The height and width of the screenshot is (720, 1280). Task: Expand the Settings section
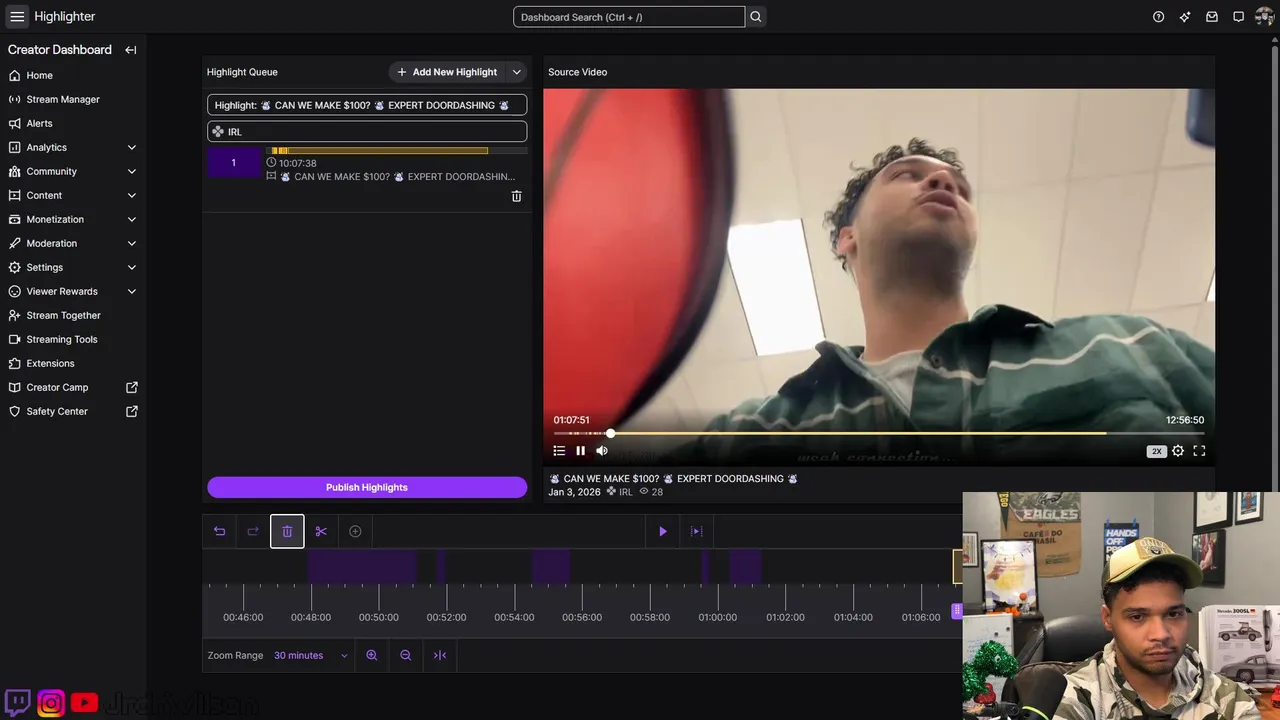point(132,267)
